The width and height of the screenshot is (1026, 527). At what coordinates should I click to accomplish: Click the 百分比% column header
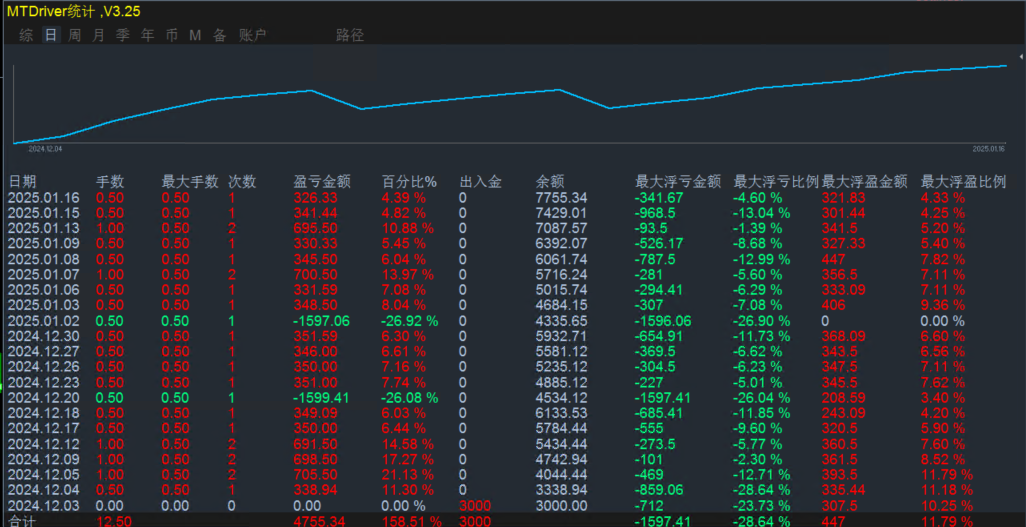409,181
